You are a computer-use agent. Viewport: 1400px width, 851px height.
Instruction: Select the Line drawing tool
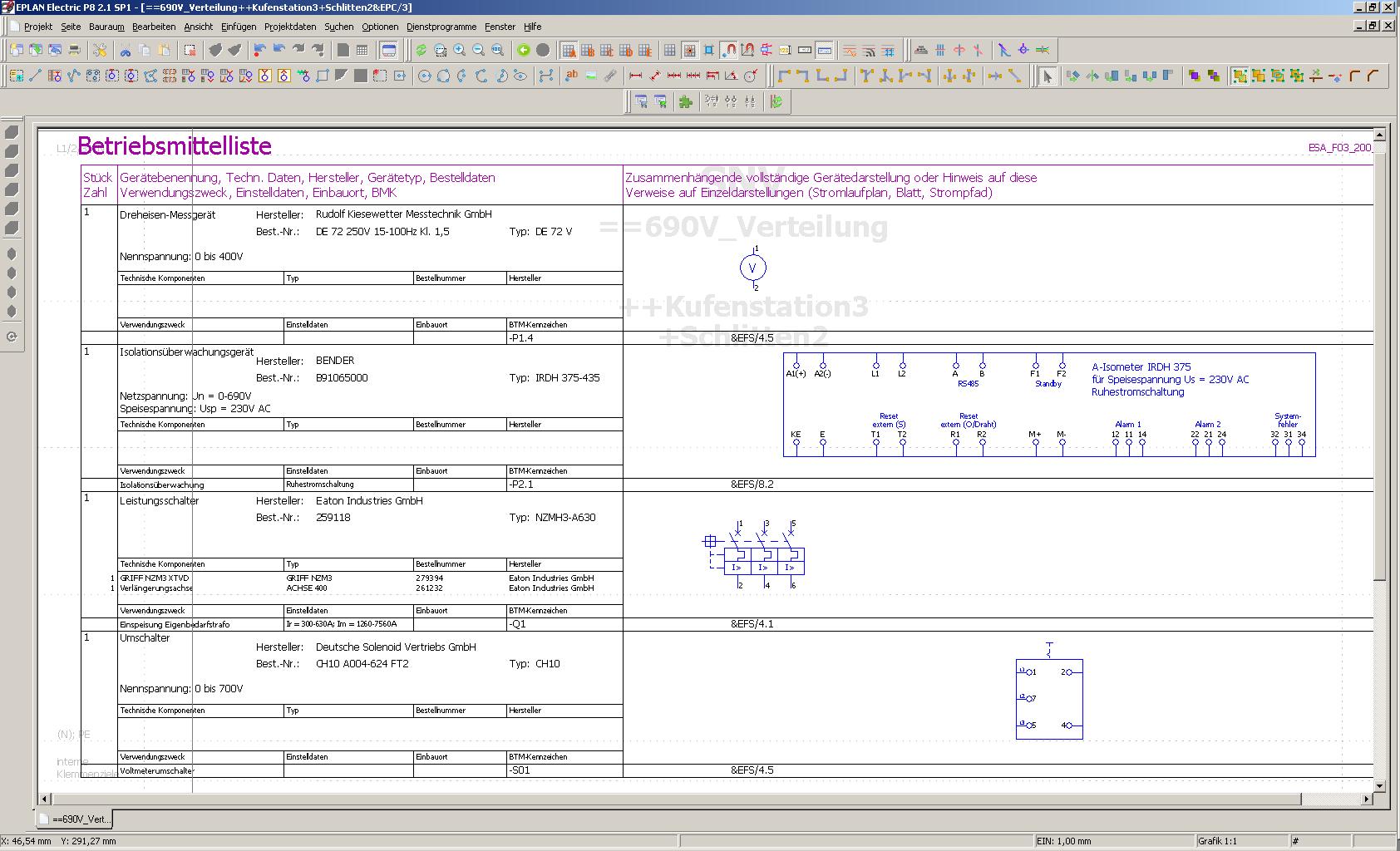click(x=36, y=76)
